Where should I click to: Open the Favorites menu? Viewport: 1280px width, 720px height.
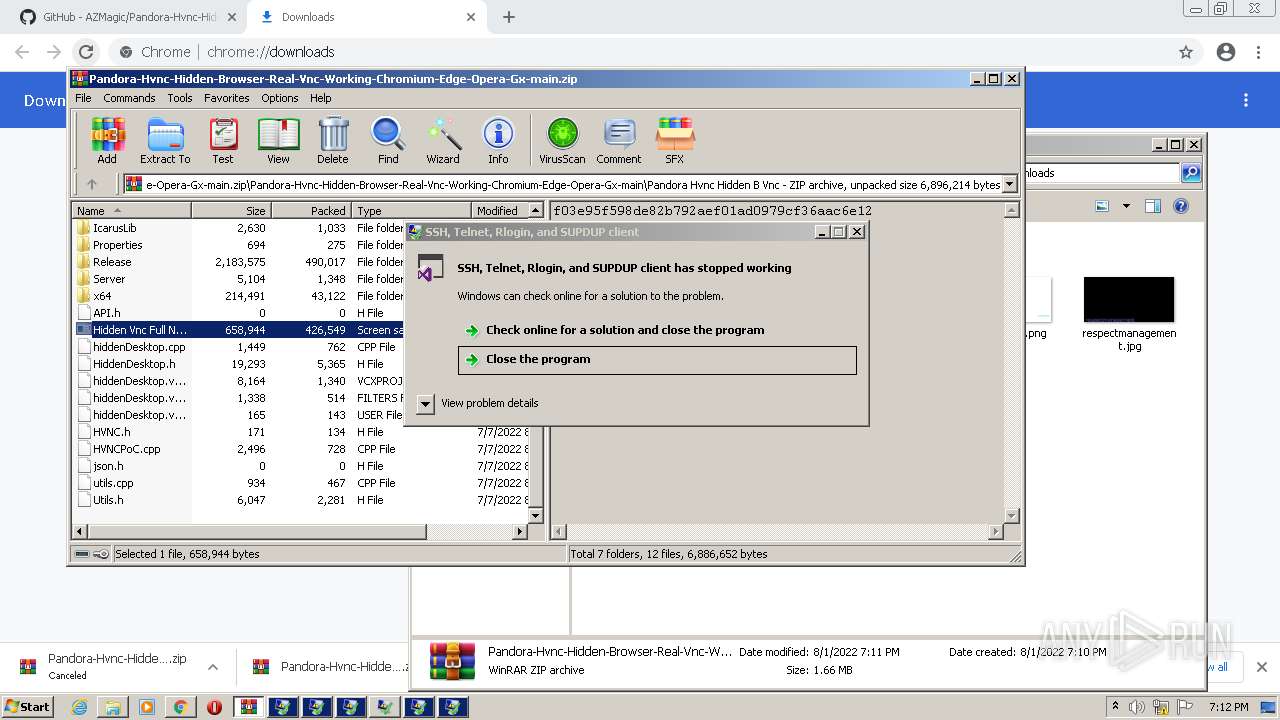[x=227, y=98]
